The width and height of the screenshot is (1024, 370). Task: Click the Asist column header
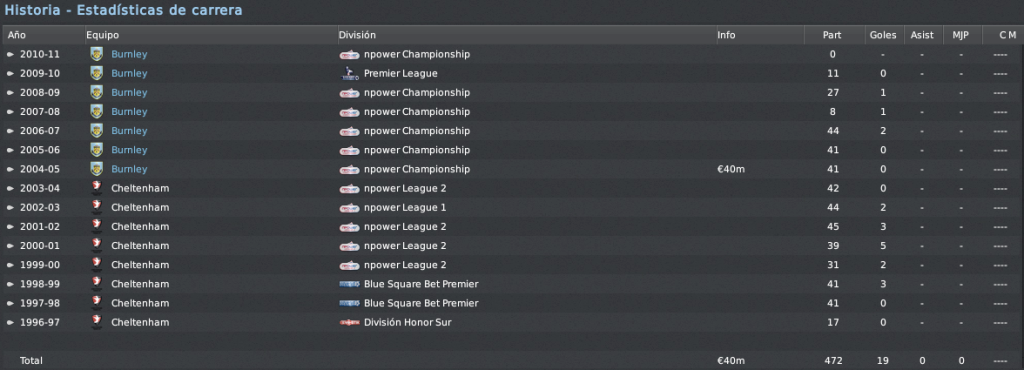tap(922, 35)
